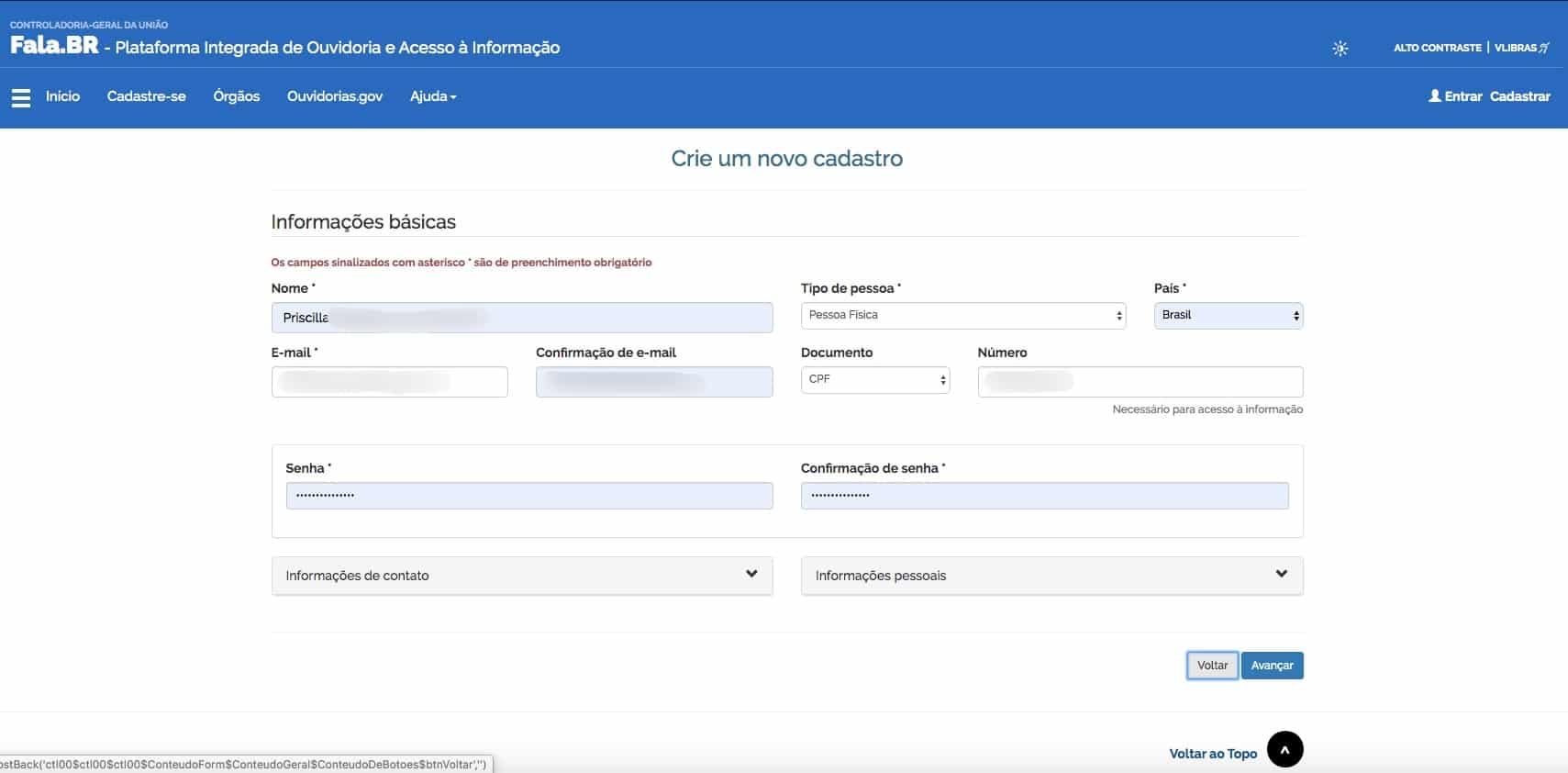
Task: Click the Cadastrar link
Action: coord(1520,96)
